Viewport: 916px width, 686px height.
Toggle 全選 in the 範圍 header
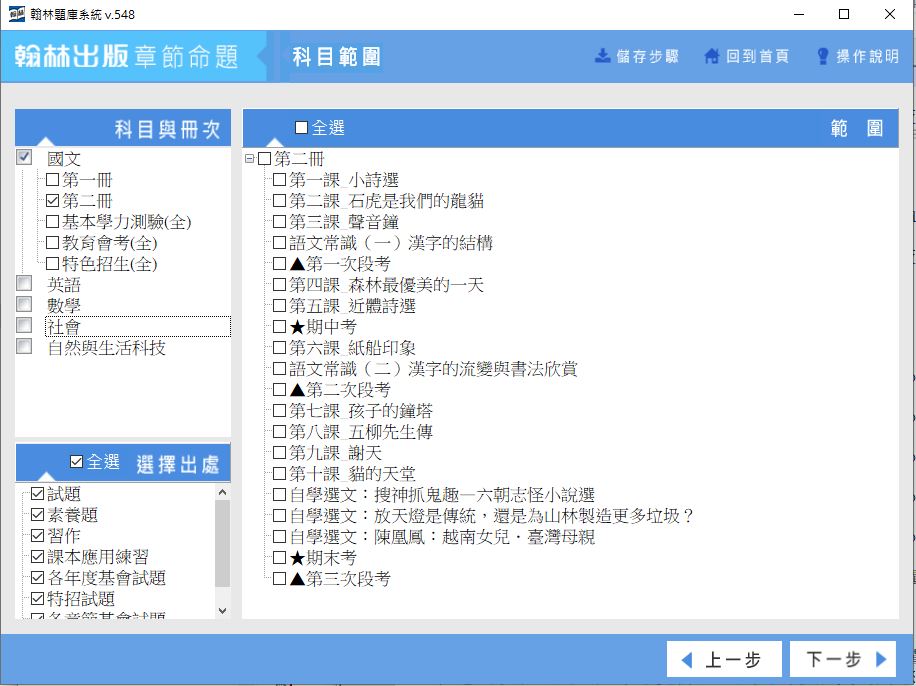(302, 128)
